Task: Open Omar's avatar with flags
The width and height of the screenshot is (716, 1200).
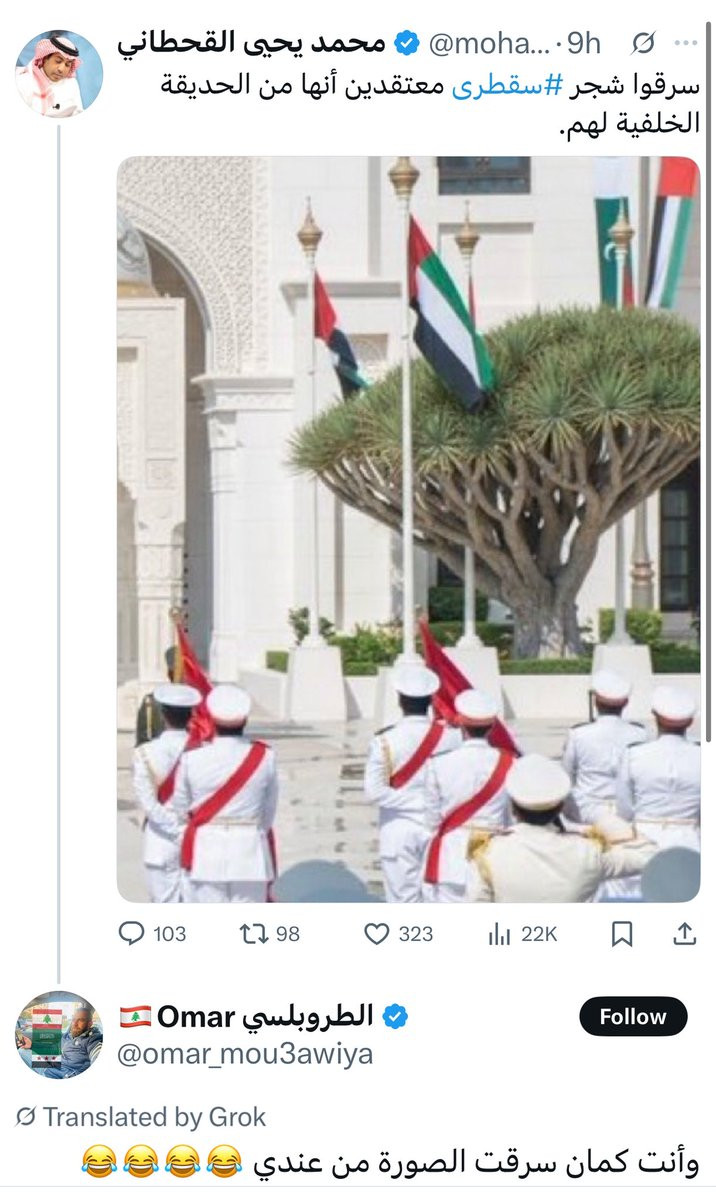Action: 59,1035
